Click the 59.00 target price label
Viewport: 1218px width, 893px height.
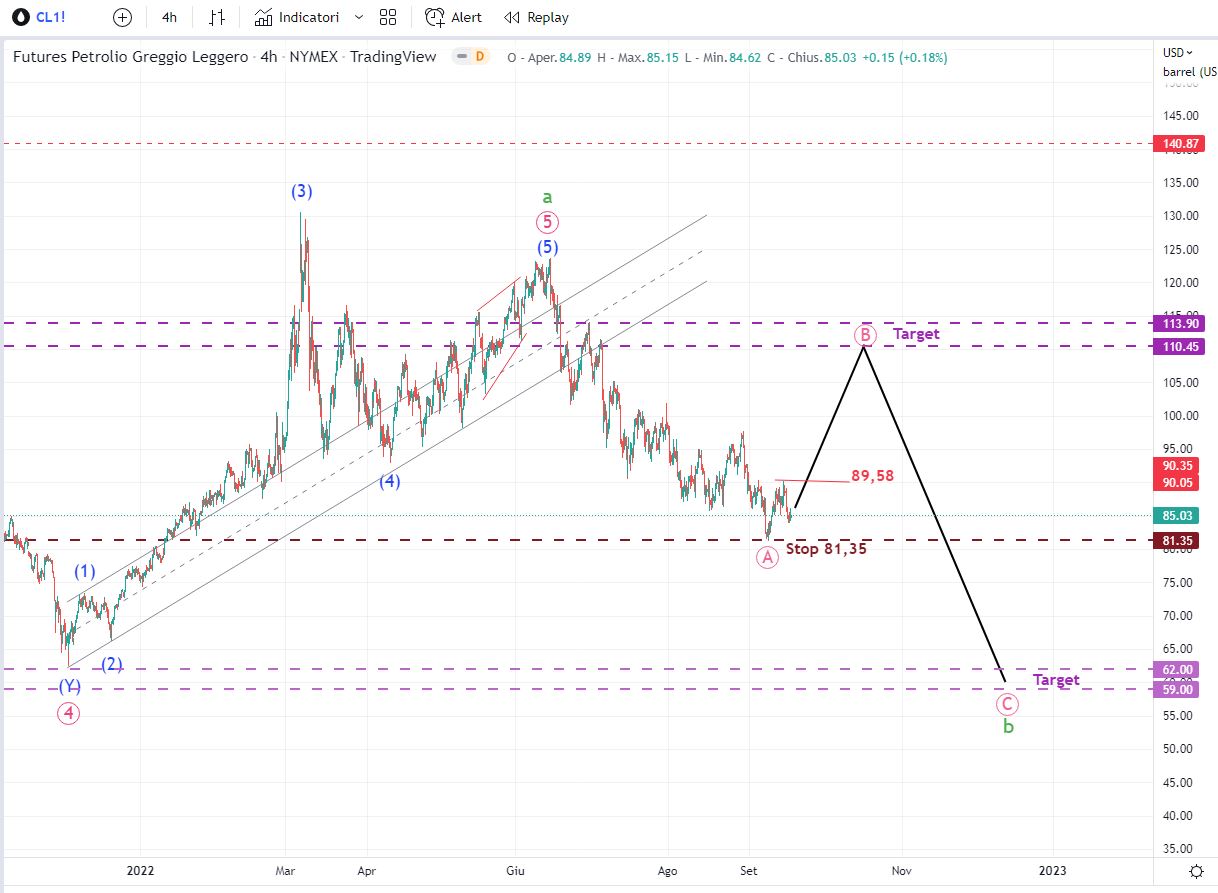point(1177,689)
